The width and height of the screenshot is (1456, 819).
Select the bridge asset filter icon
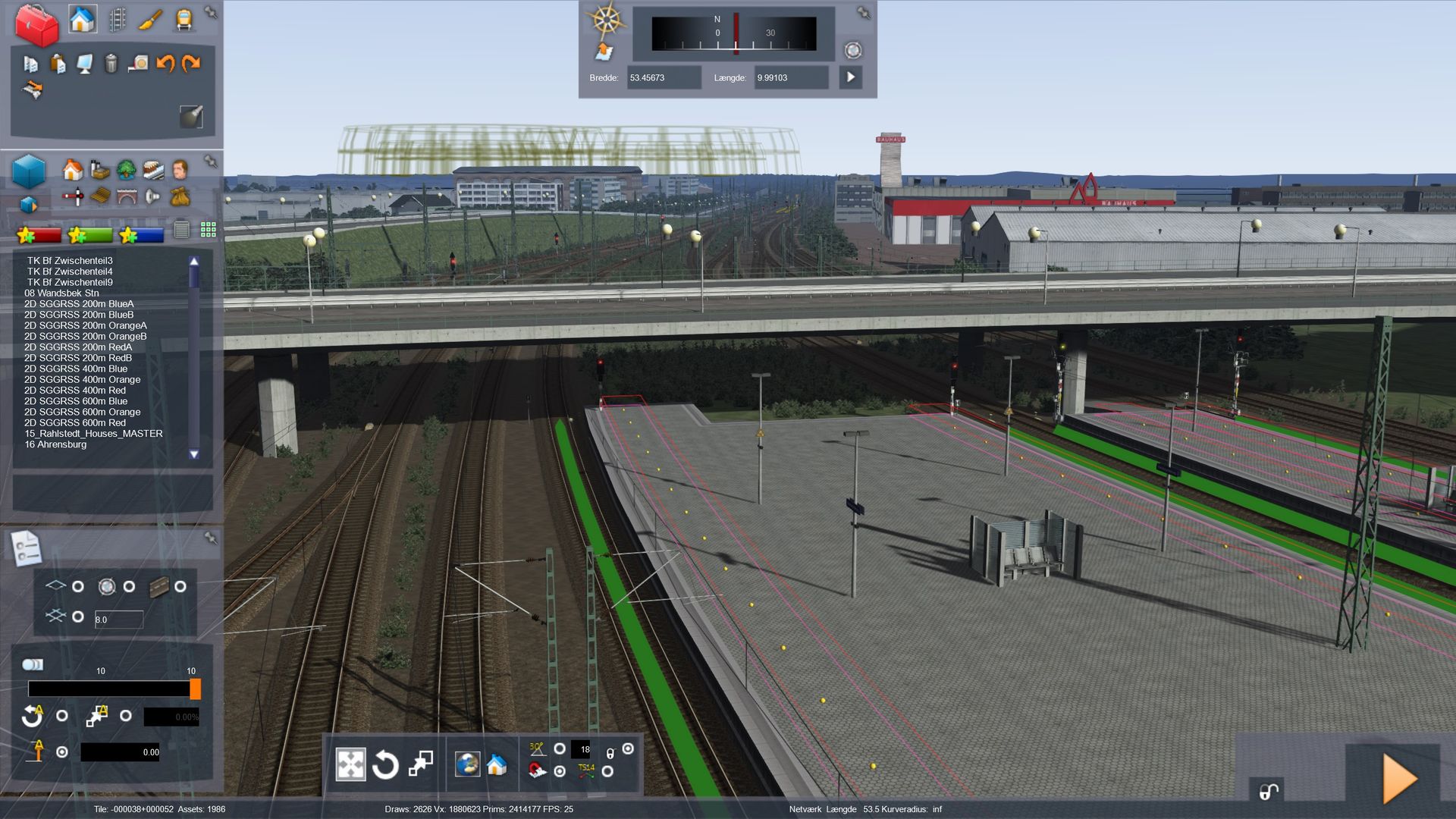coord(127,197)
